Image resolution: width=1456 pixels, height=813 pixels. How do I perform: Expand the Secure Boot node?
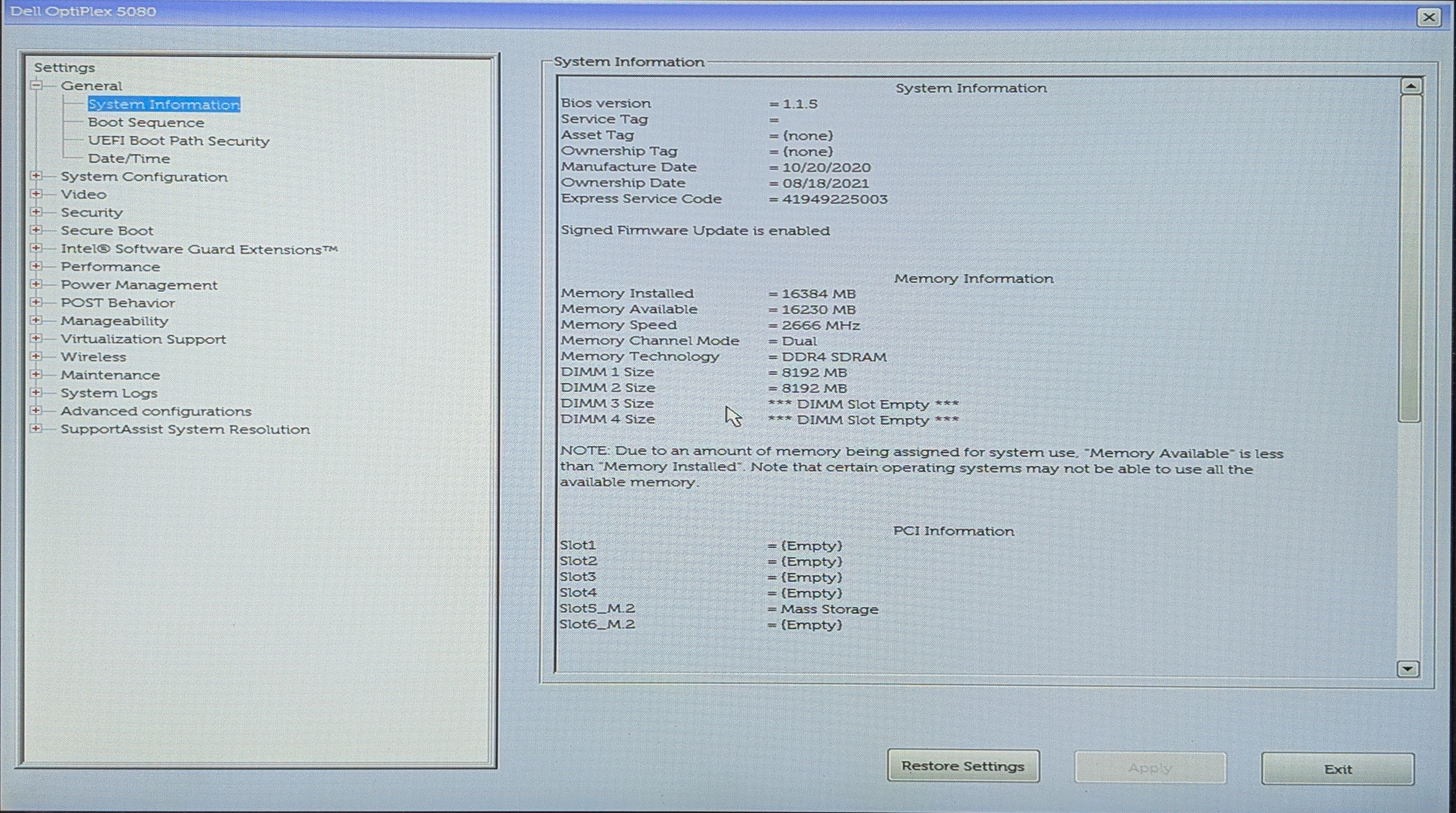coord(36,230)
